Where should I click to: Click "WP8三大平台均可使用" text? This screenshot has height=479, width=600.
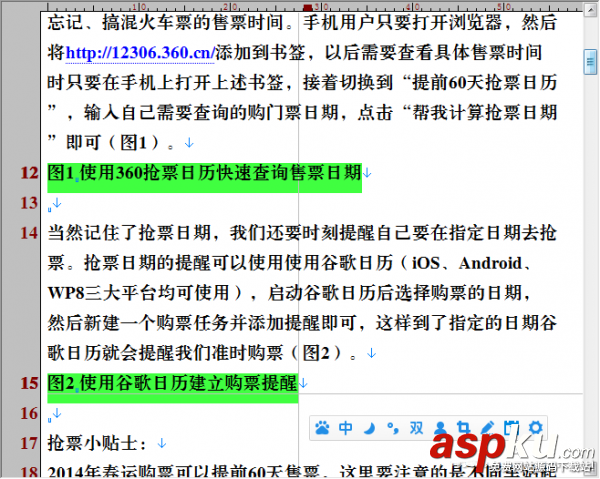click(x=138, y=293)
